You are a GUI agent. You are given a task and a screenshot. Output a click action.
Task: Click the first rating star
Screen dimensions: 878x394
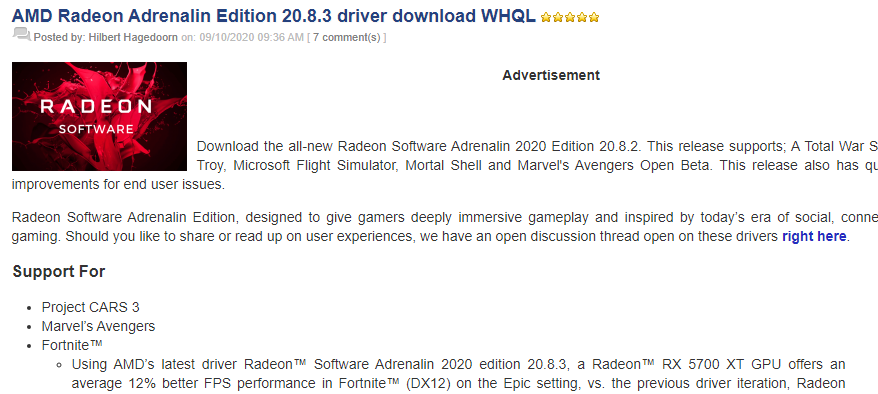547,17
